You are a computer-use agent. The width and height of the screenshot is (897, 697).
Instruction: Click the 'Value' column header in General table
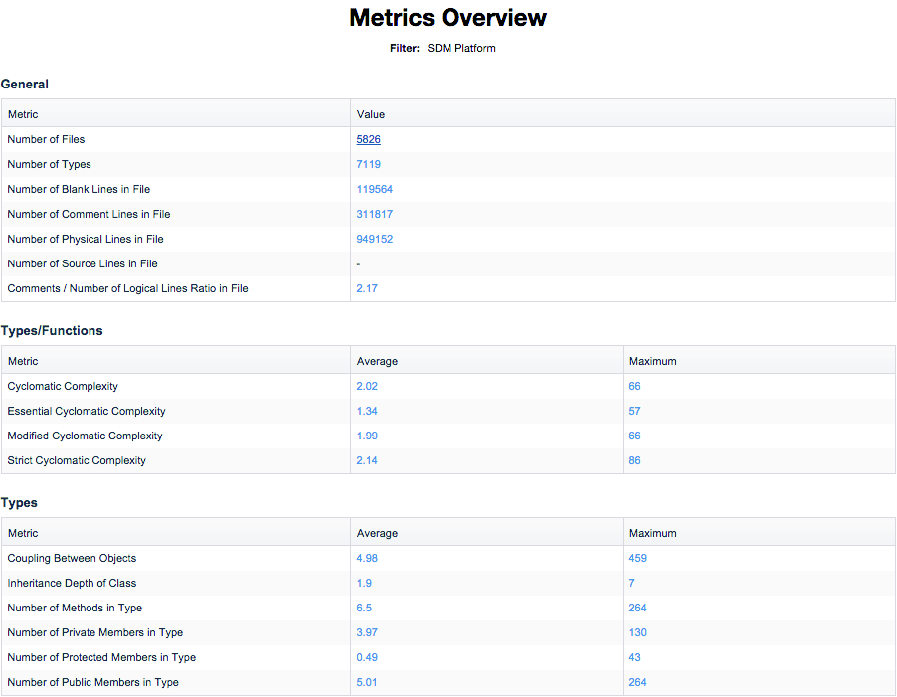pos(371,114)
